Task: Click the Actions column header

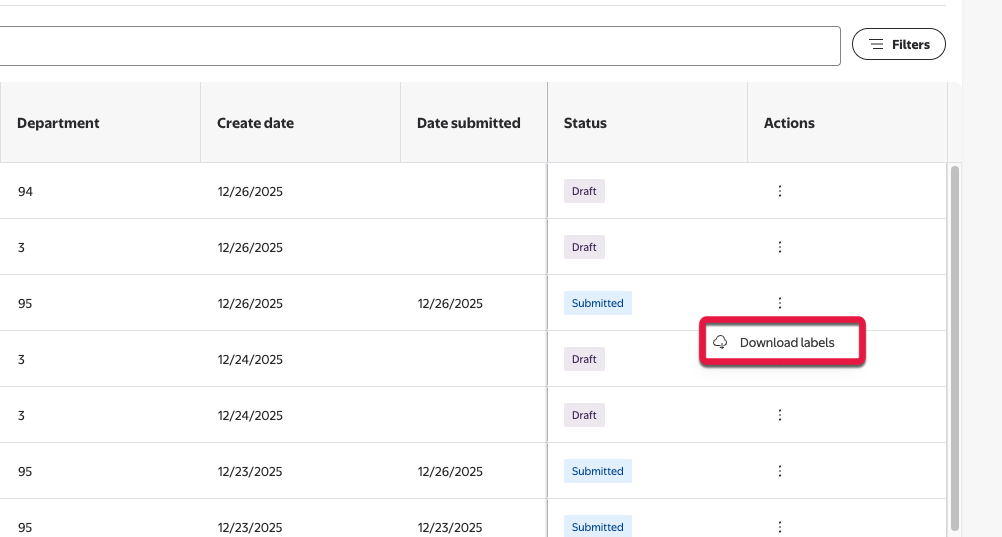Action: (x=789, y=123)
